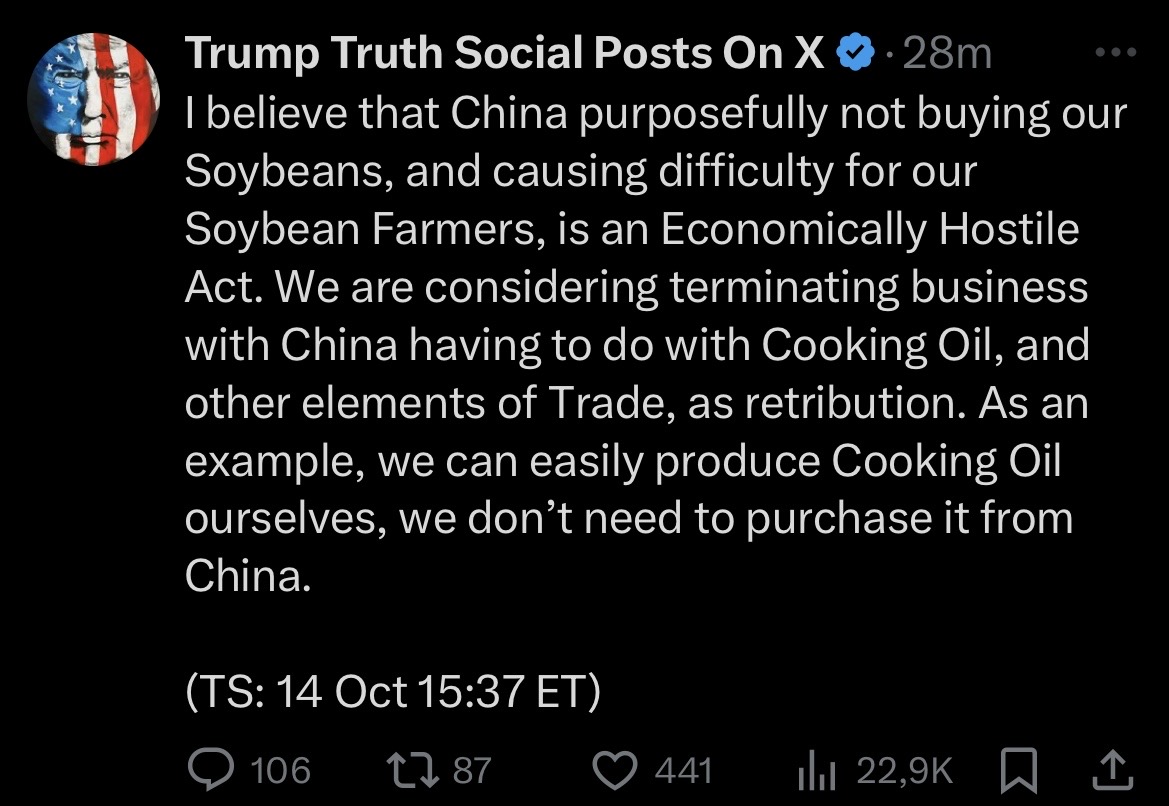Screen dimensions: 1169x806
Task: Click the 22,9K views count
Action: (x=904, y=770)
